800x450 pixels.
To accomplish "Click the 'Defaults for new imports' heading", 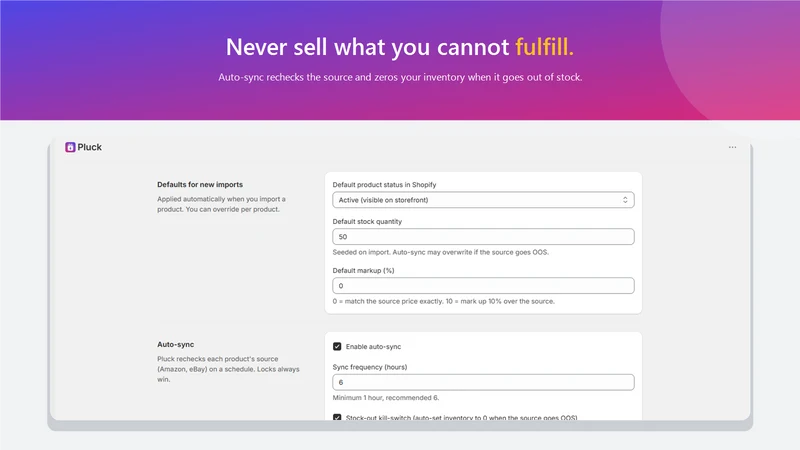I will point(200,185).
